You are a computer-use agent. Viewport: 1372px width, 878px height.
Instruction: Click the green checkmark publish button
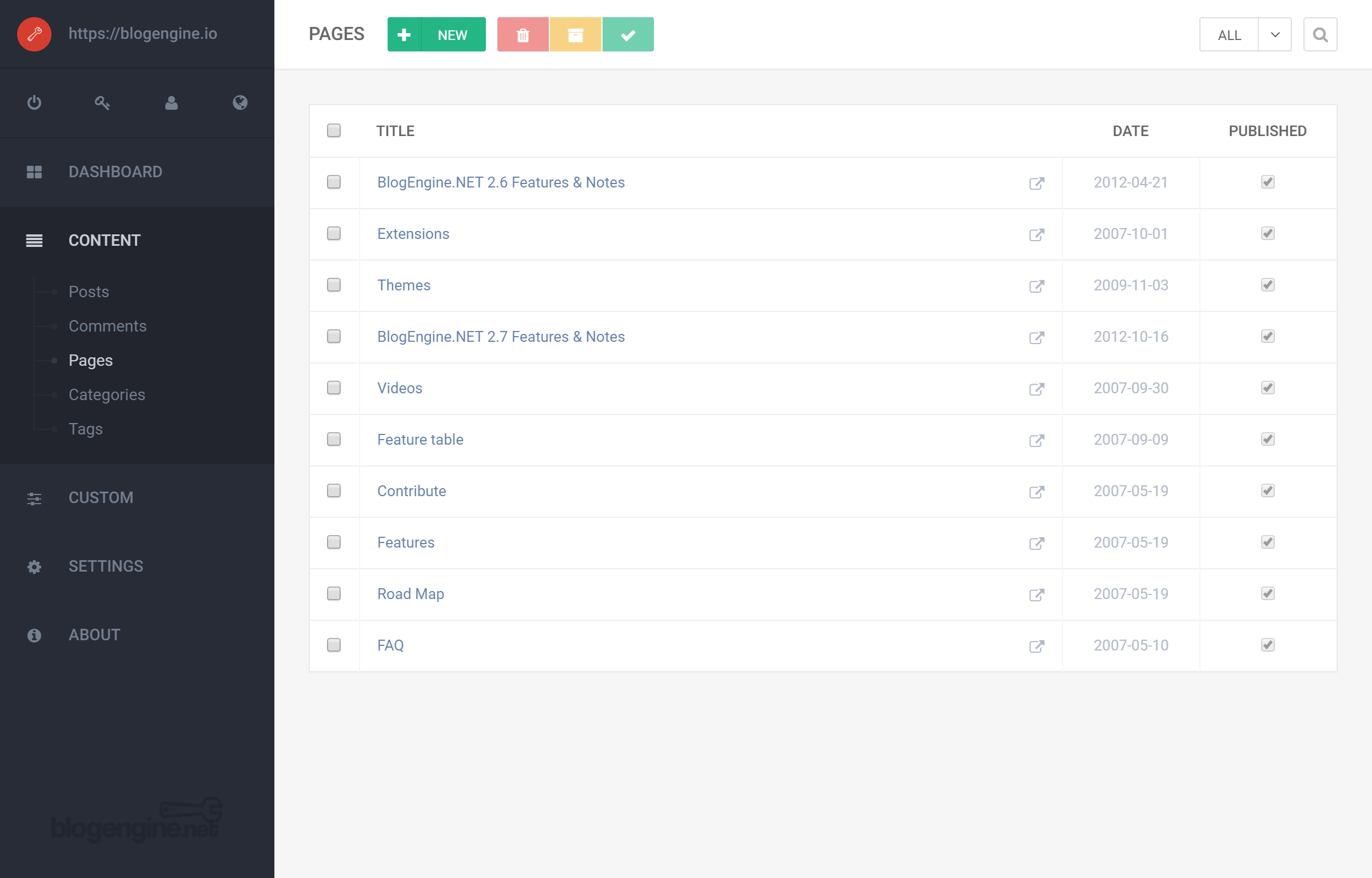[628, 34]
